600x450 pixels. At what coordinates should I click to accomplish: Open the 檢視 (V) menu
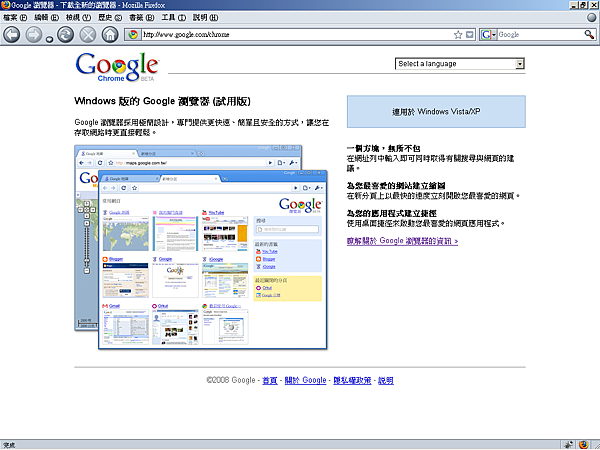click(x=78, y=18)
